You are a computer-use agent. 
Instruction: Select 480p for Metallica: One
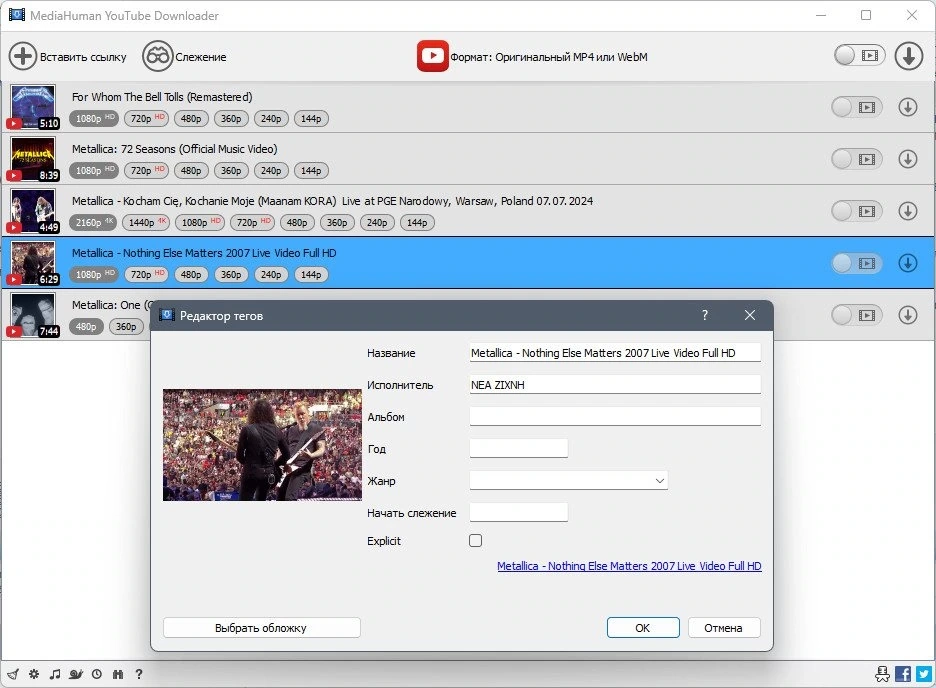86,326
